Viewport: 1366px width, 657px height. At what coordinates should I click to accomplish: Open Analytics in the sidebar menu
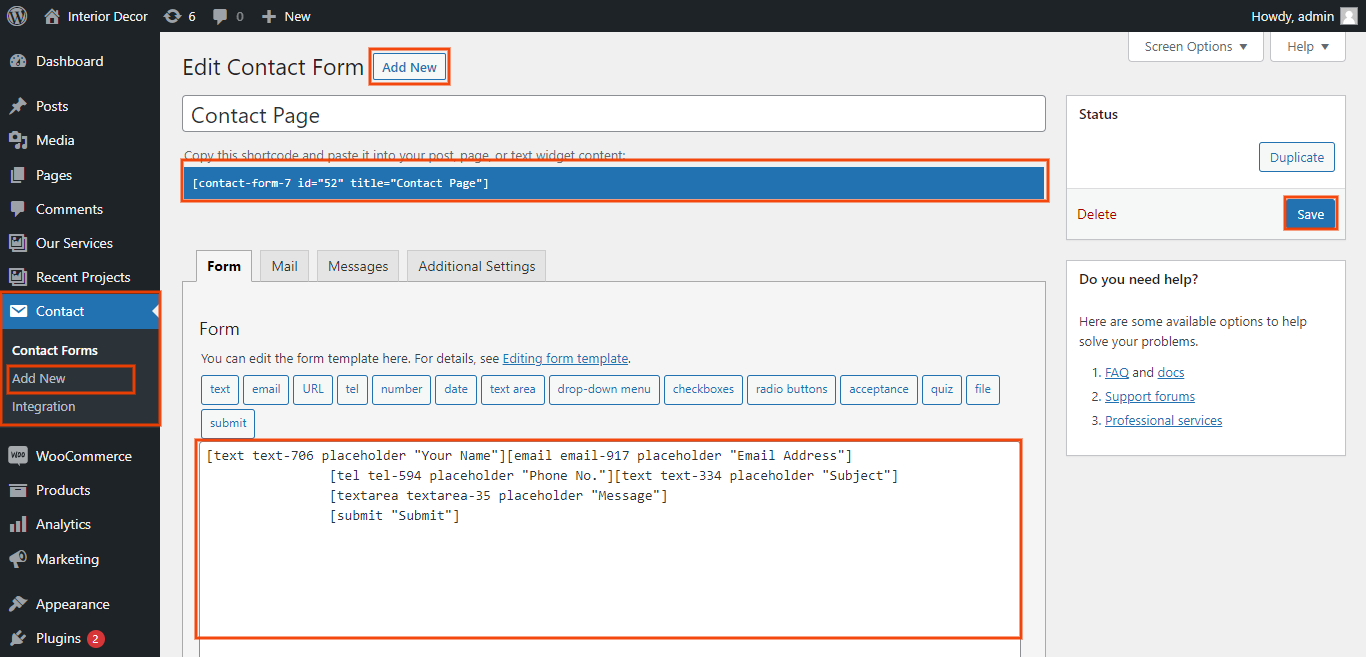click(63, 524)
